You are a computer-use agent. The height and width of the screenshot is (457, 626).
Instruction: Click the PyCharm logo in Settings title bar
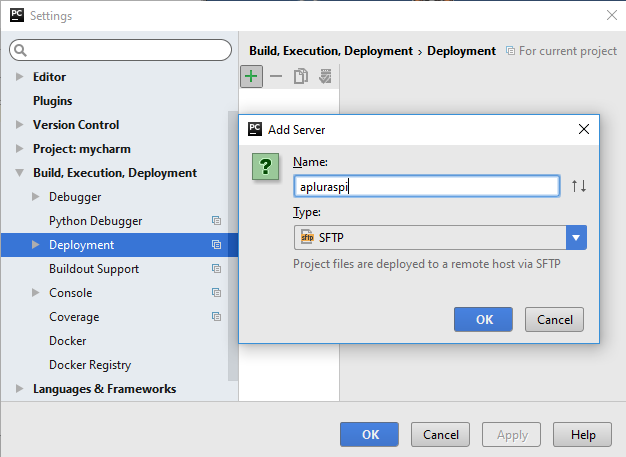[17, 15]
